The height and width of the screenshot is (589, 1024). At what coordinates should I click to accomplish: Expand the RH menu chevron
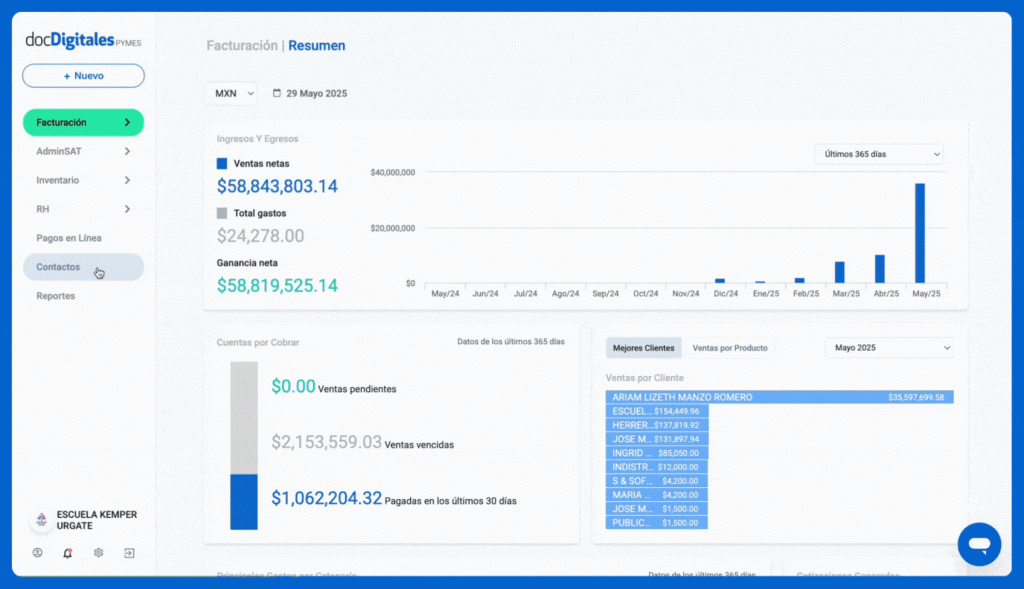coord(127,209)
